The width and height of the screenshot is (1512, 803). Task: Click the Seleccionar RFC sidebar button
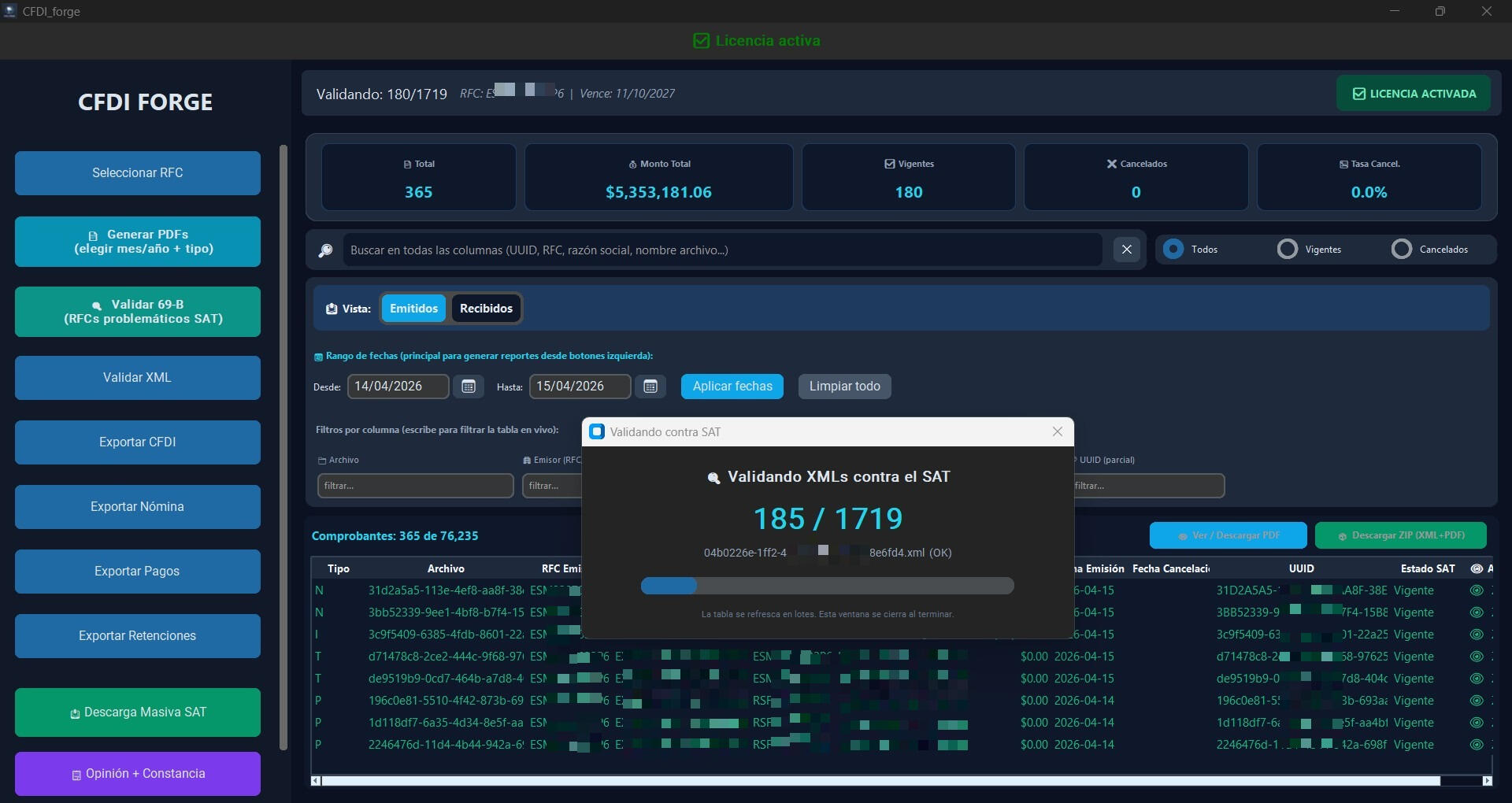[x=138, y=173]
